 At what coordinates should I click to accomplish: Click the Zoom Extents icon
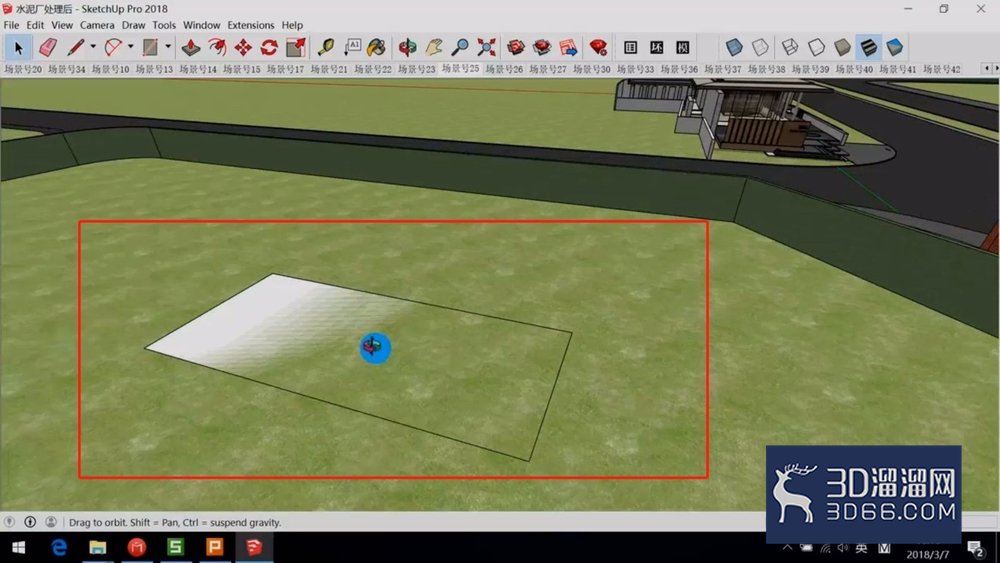click(486, 47)
